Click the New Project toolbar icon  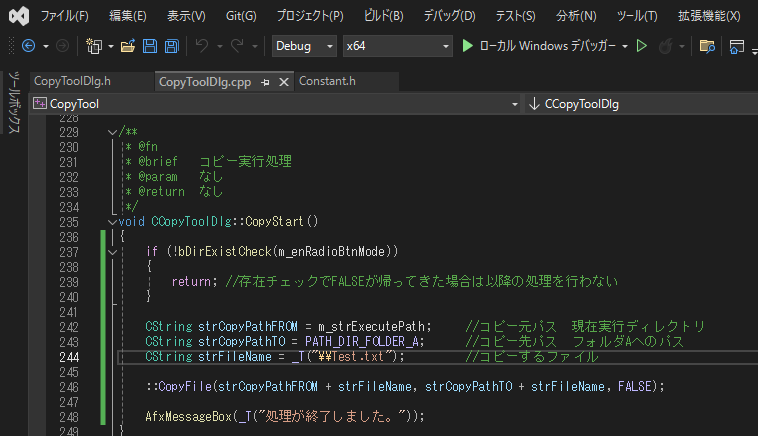[94, 46]
